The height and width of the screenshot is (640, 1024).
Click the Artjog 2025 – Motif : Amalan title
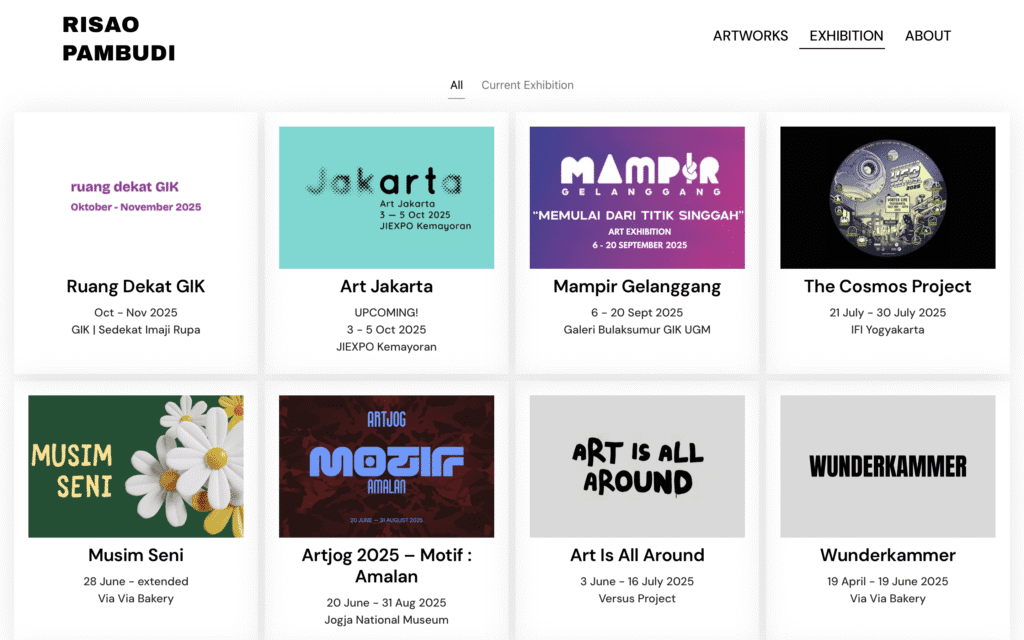386,566
